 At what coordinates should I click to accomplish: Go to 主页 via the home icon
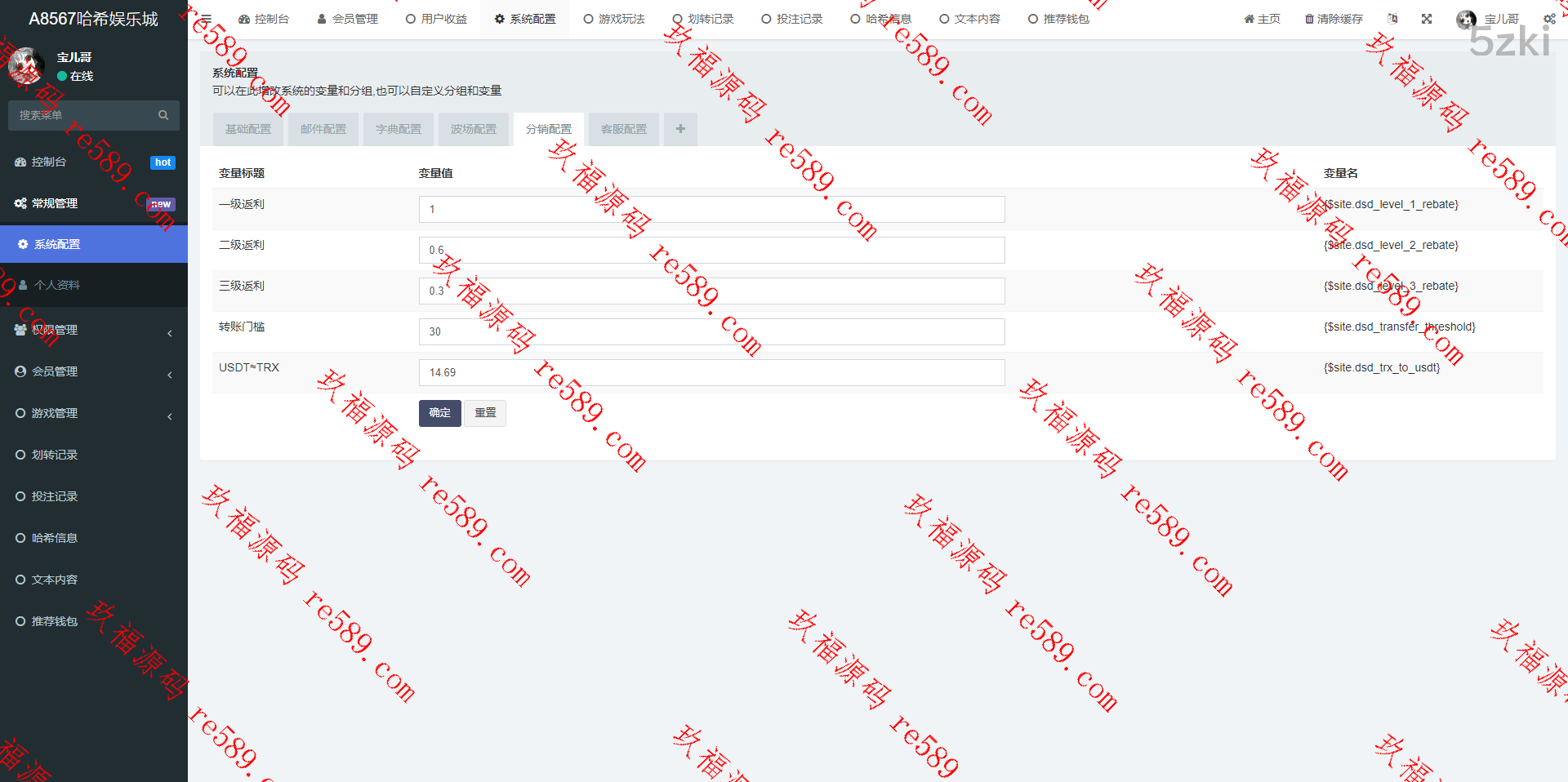1249,19
